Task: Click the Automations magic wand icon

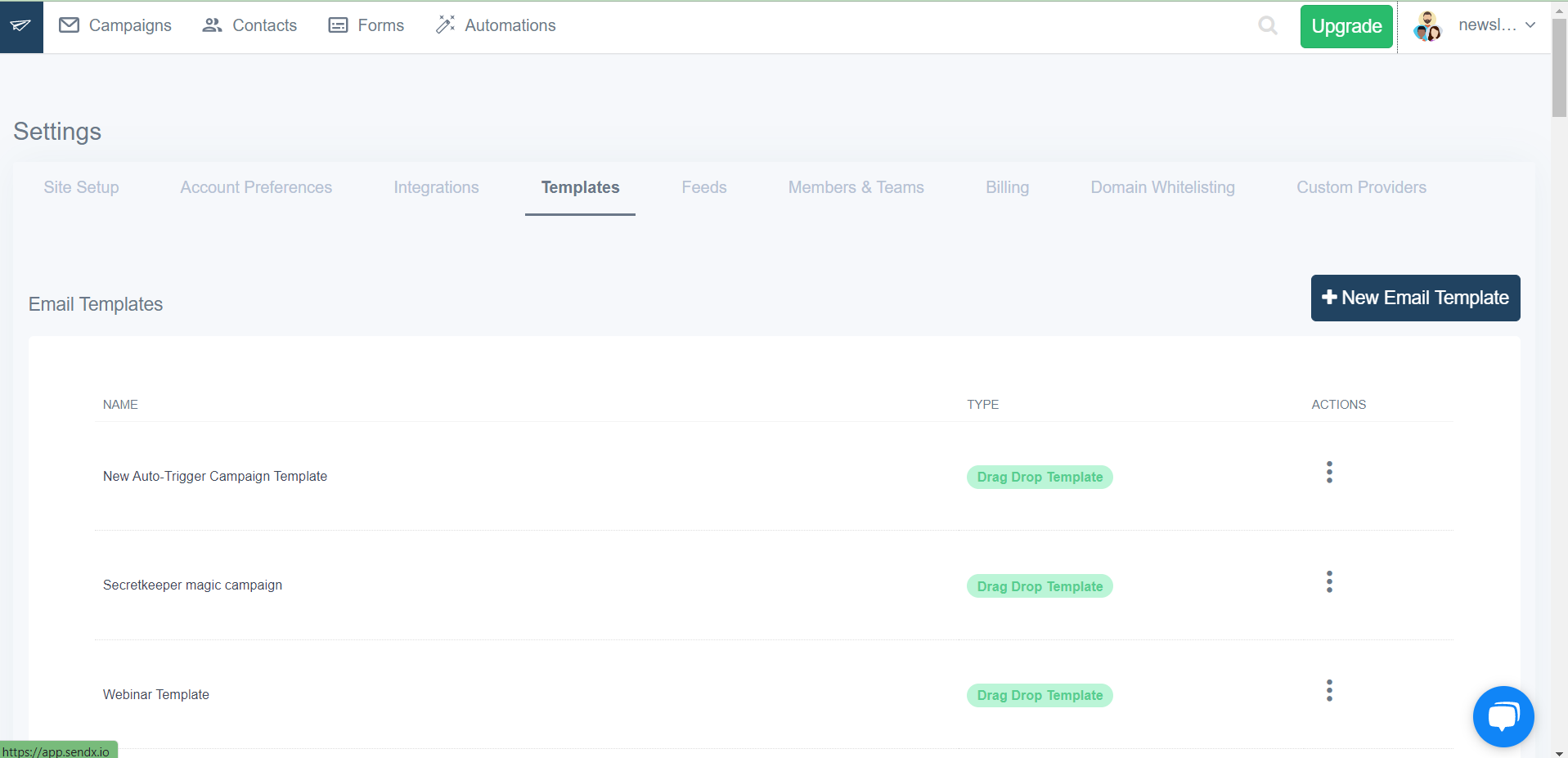Action: pos(445,25)
